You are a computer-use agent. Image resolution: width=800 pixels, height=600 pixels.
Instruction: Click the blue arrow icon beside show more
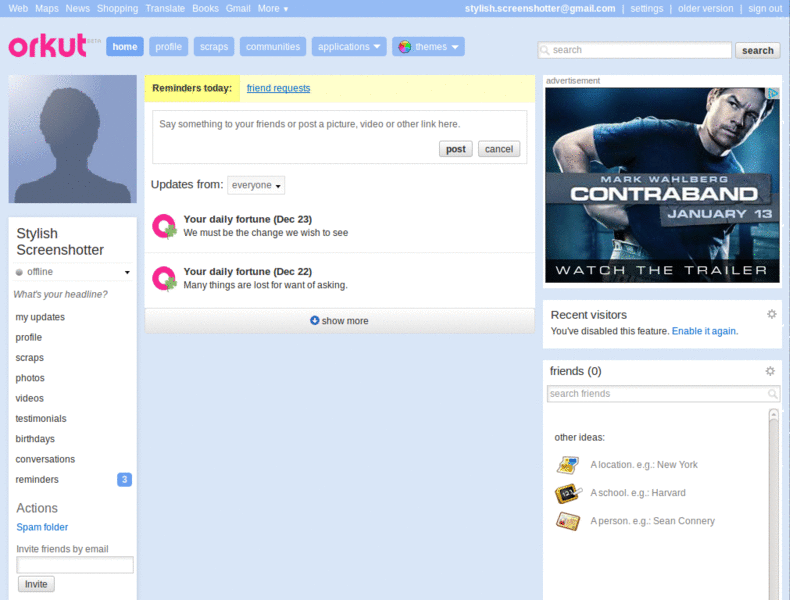pyautogui.click(x=314, y=320)
